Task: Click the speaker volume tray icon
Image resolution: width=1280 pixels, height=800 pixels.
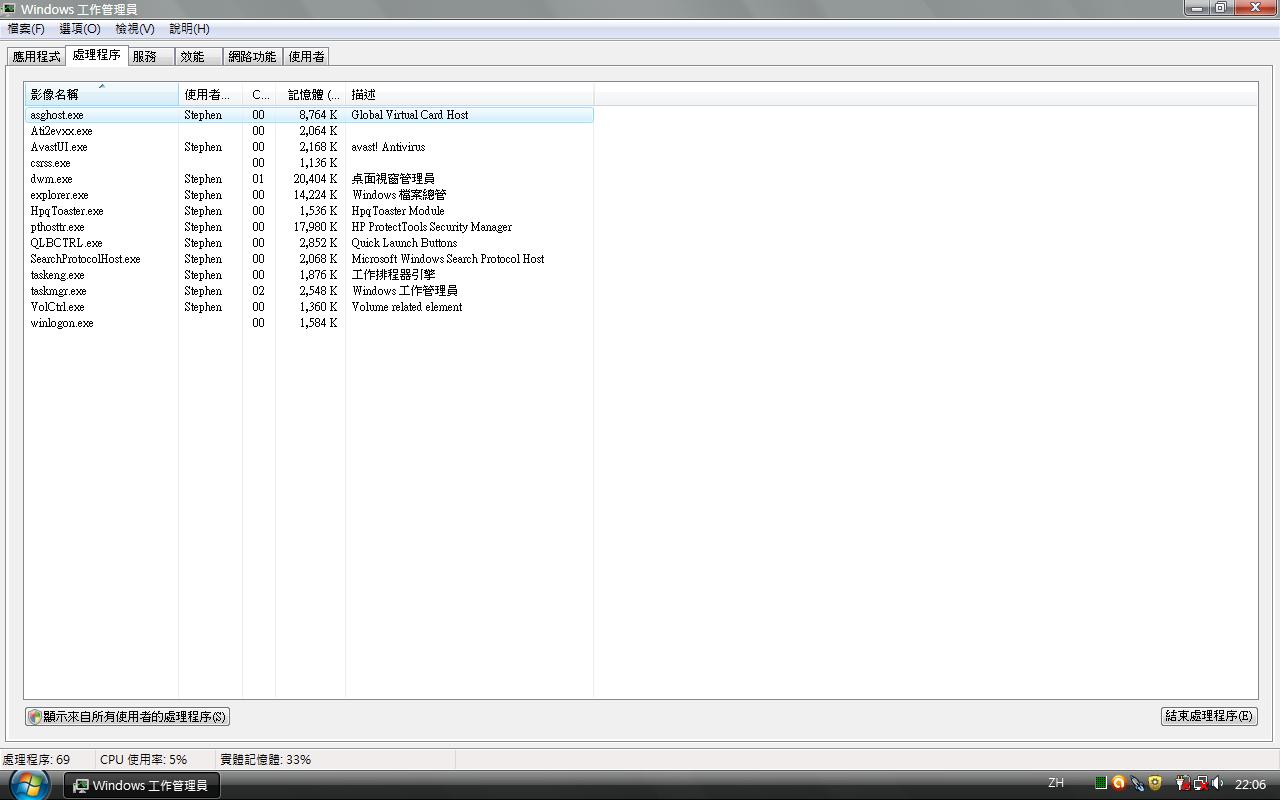Action: click(1217, 783)
